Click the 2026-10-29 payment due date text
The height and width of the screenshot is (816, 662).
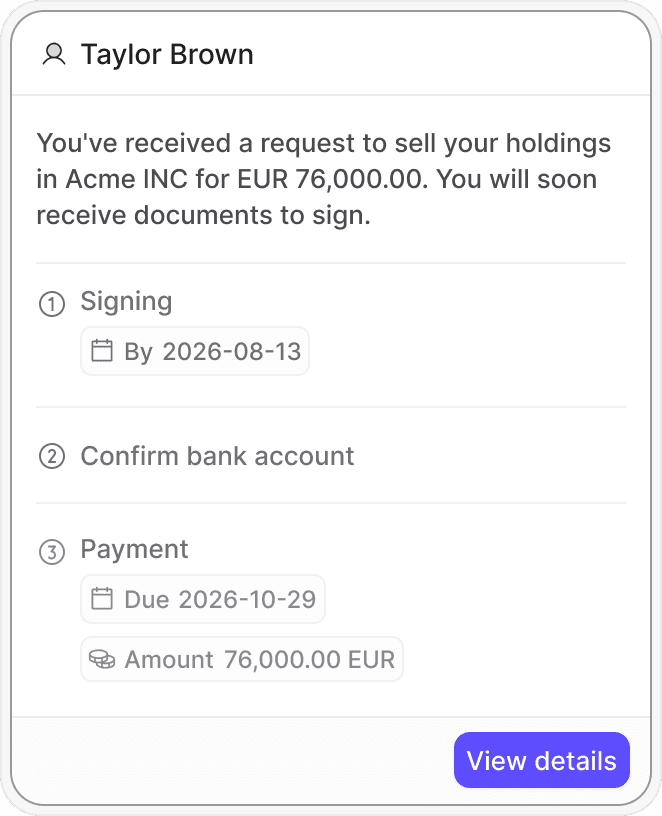pos(247,599)
